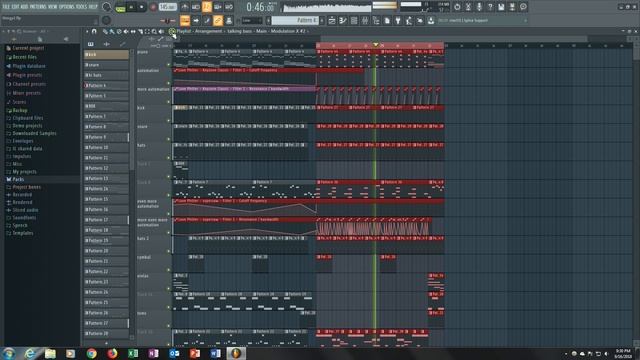Mute the hats track green dot
The height and width of the screenshot is (360, 640).
pyautogui.click(x=168, y=158)
